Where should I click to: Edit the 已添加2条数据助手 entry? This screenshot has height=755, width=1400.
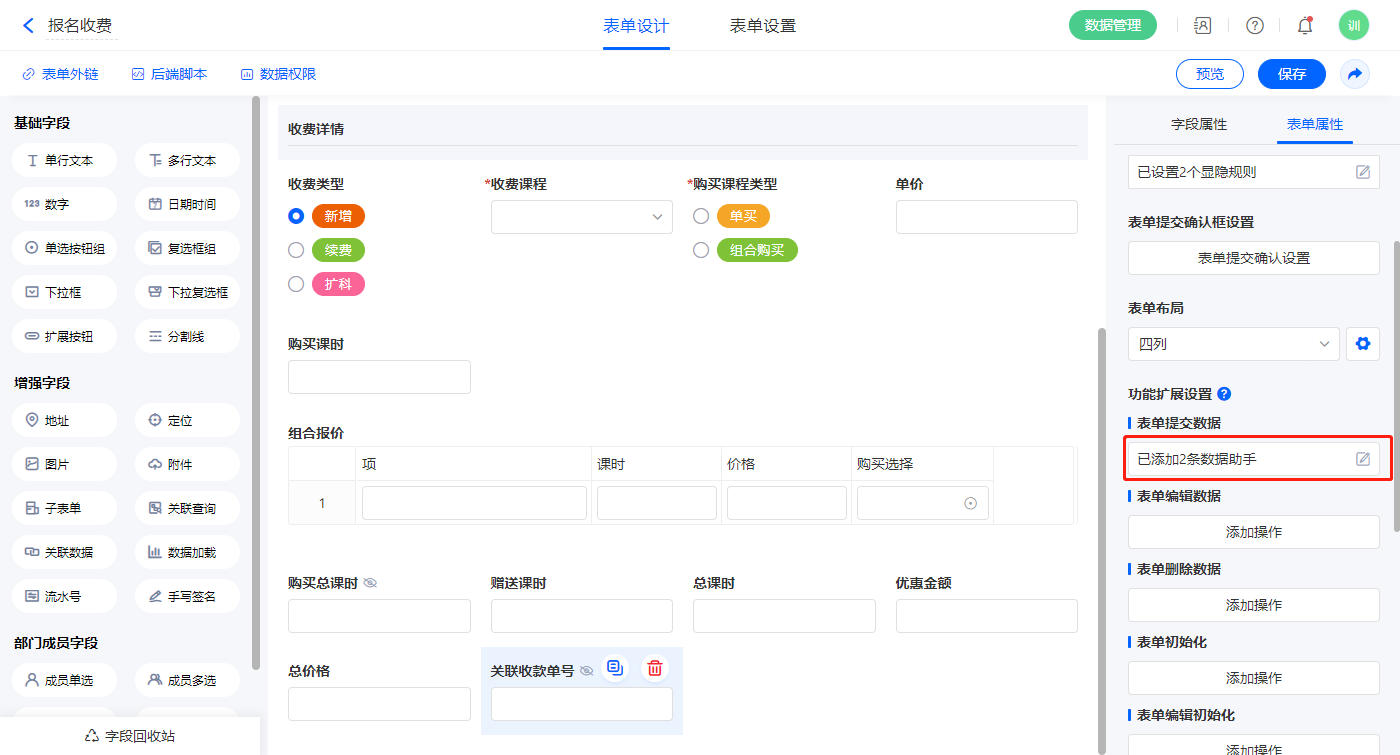1362,459
